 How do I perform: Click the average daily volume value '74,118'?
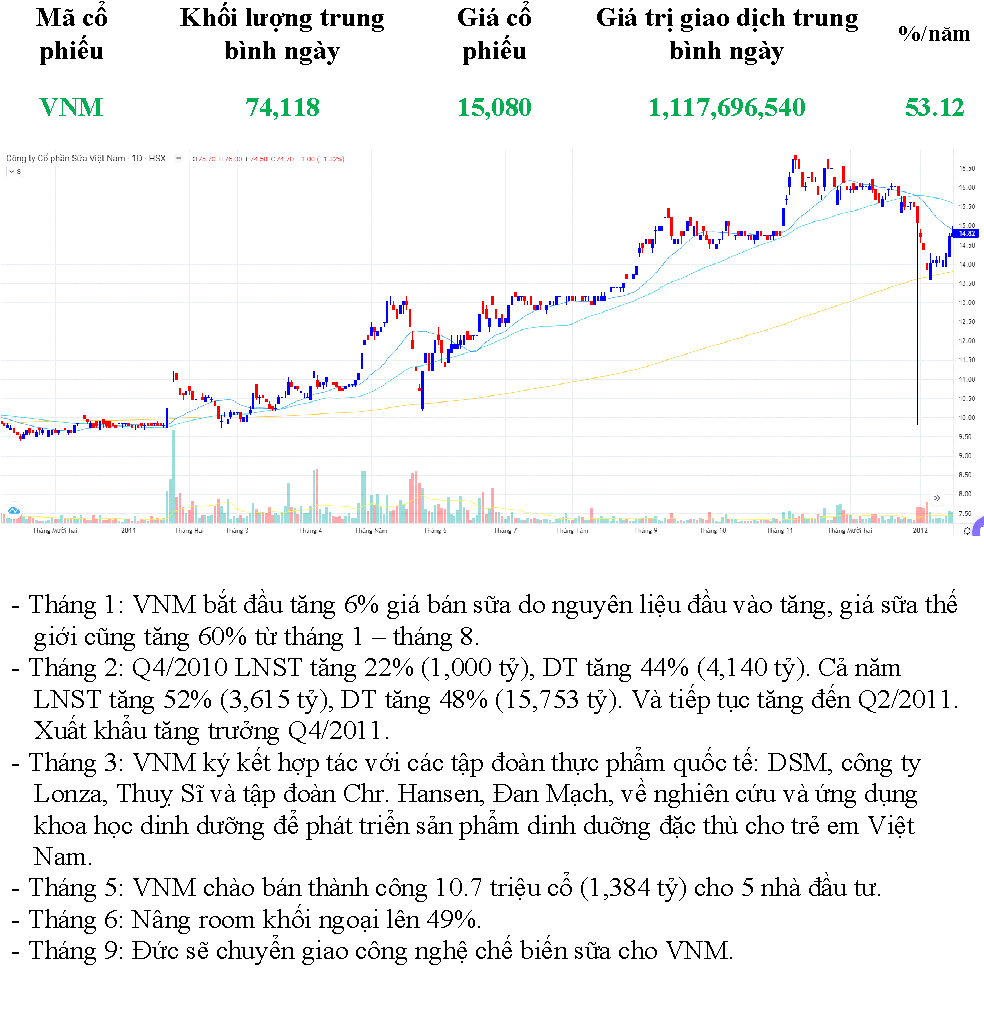(282, 108)
